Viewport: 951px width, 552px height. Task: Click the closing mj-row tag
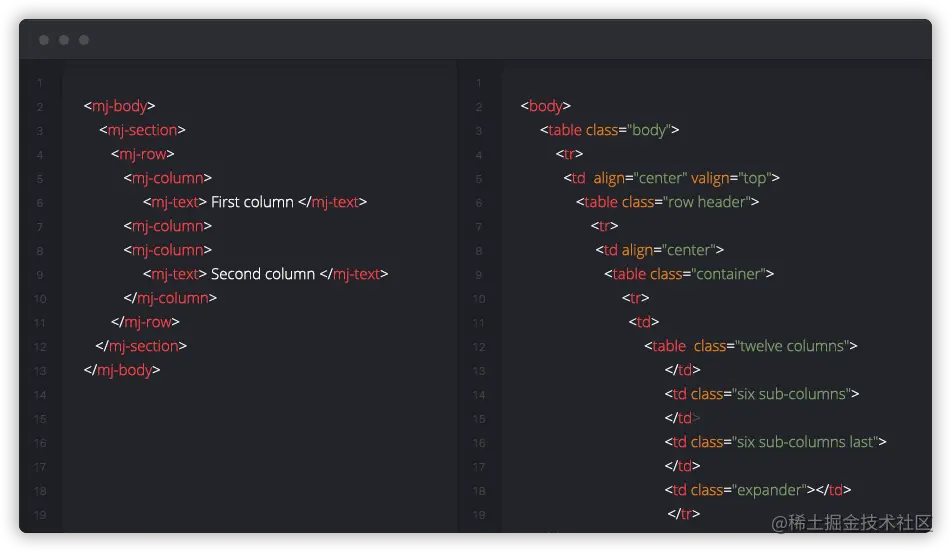(x=145, y=322)
